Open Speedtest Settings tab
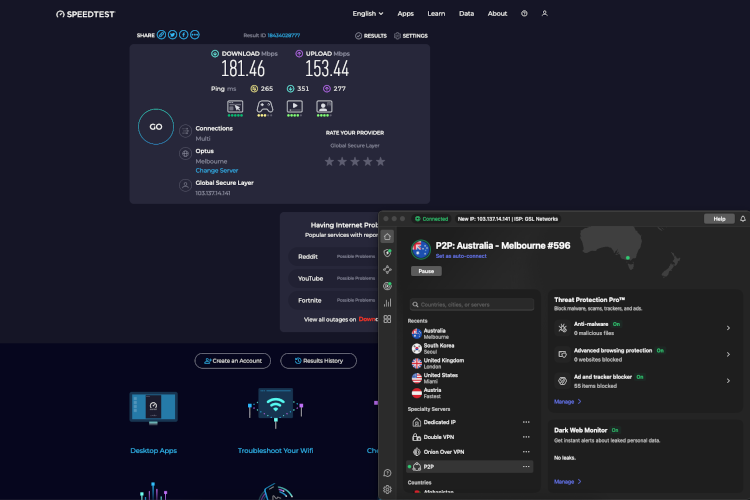This screenshot has width=750, height=500. [411, 35]
